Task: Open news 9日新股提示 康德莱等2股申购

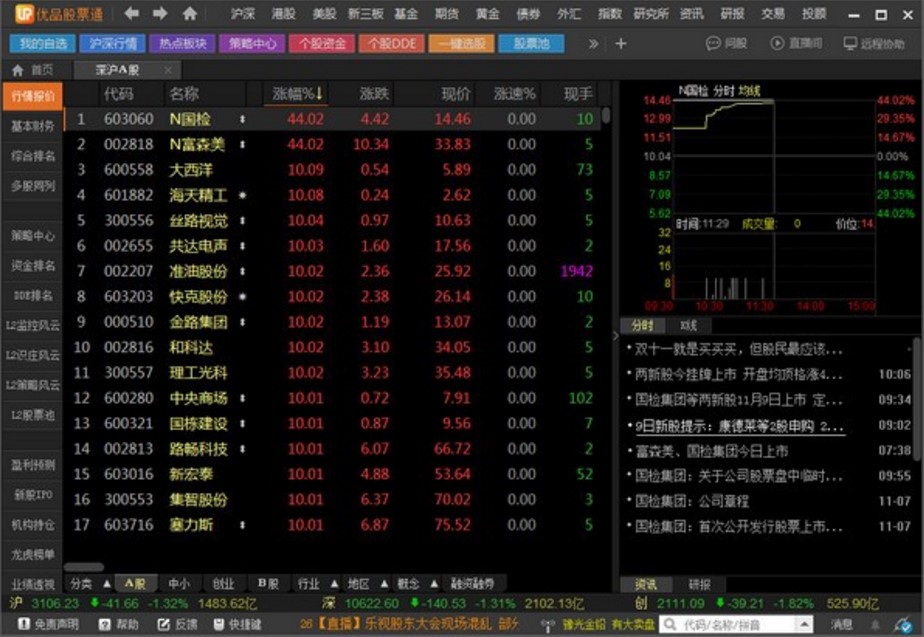Action: click(740, 426)
